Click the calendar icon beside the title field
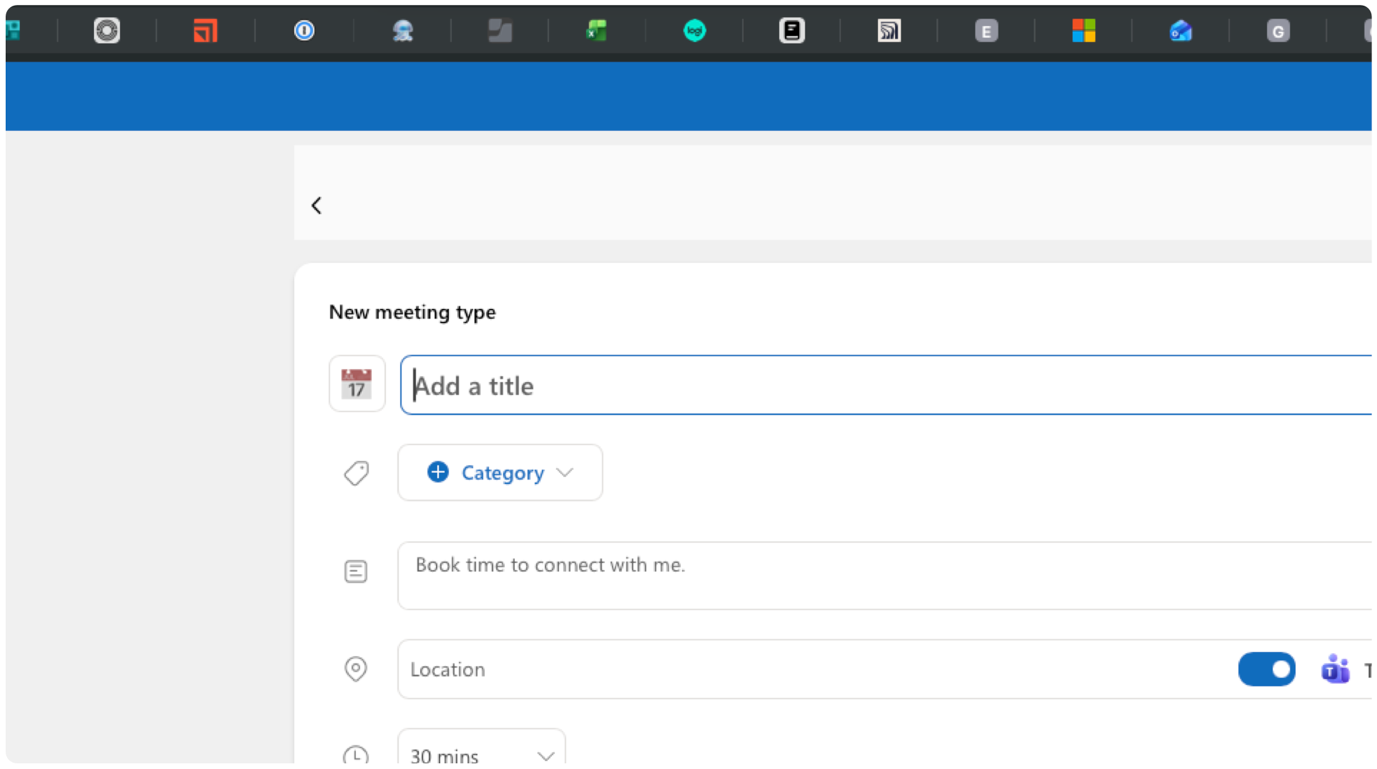Image resolution: width=1377 pixels, height=769 pixels. (x=357, y=384)
